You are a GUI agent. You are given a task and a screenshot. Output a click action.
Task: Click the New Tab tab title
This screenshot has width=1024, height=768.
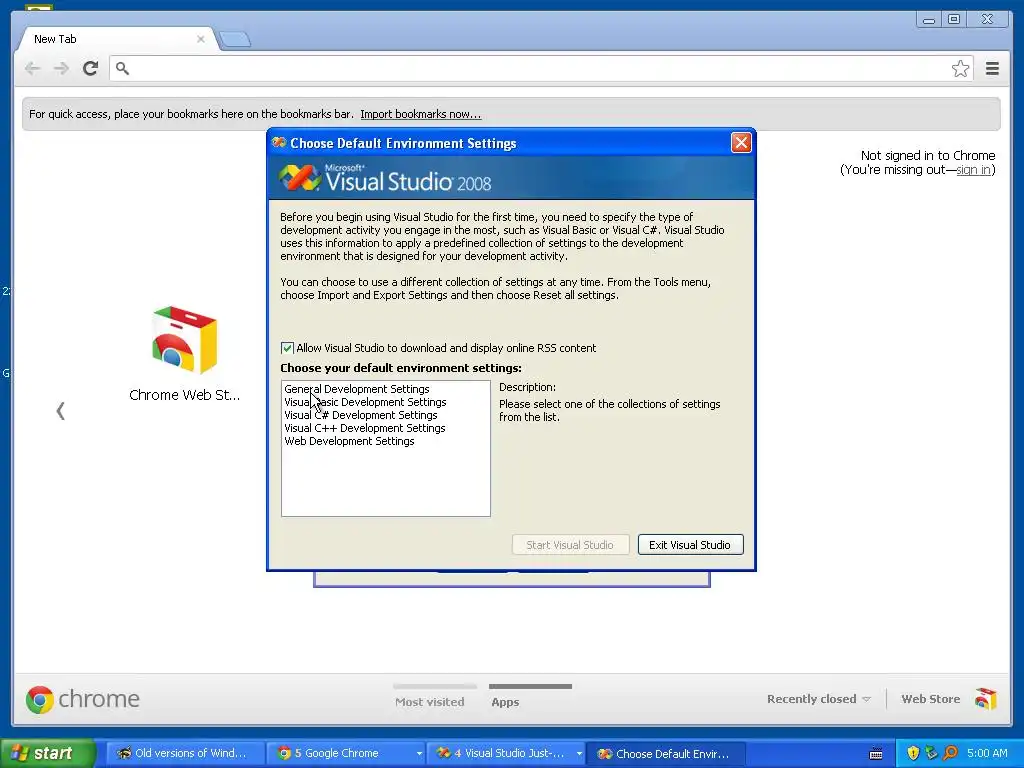point(55,39)
